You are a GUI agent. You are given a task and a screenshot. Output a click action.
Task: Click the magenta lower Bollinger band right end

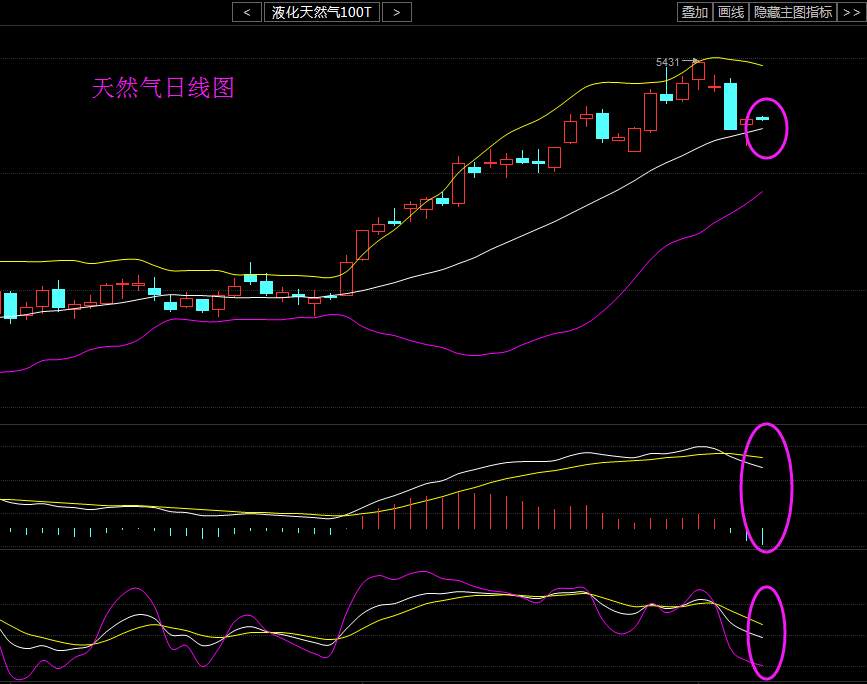[761, 193]
